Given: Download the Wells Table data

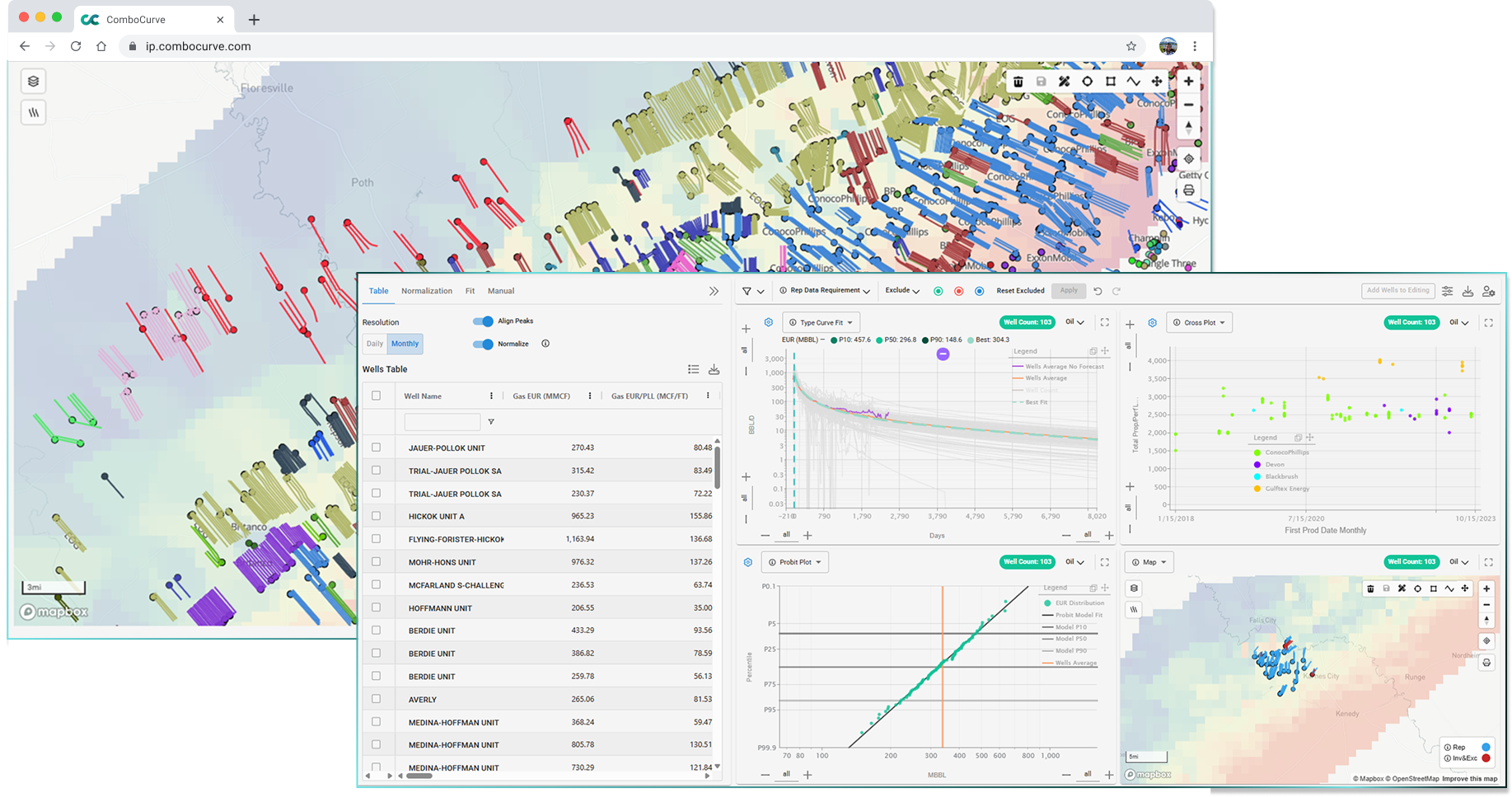Looking at the screenshot, I should [x=714, y=369].
